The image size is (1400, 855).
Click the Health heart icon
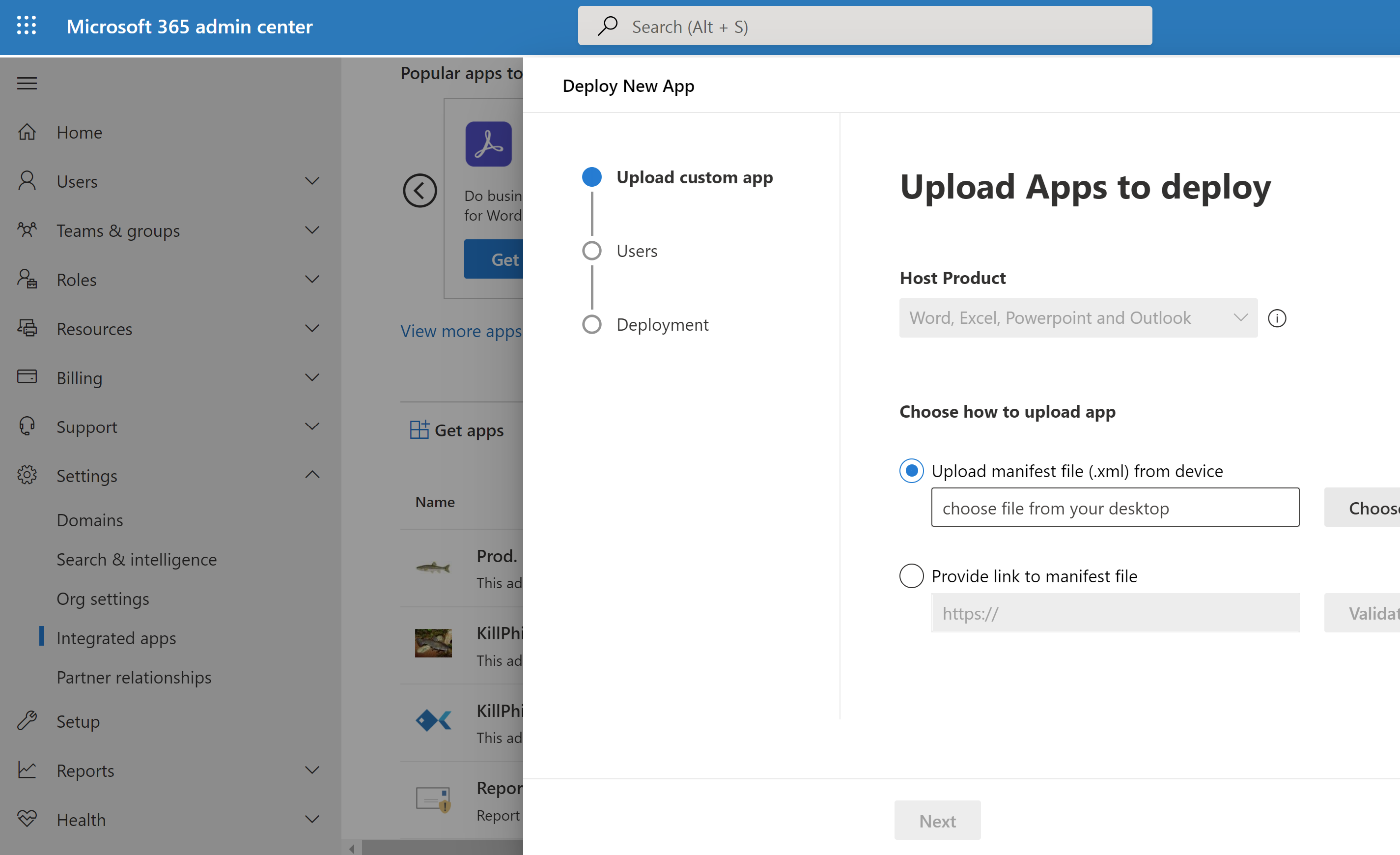27,819
